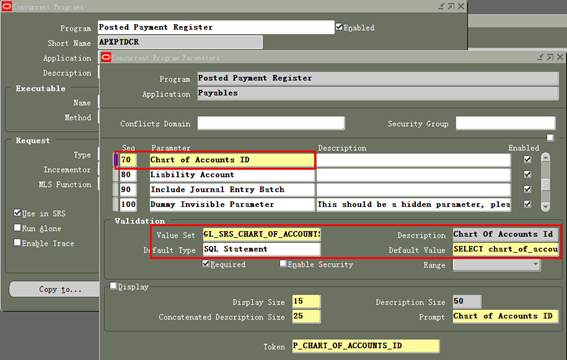Uncheck Enabled for Include Journal Entry Batch row
The width and height of the screenshot is (567, 360).
[527, 189]
